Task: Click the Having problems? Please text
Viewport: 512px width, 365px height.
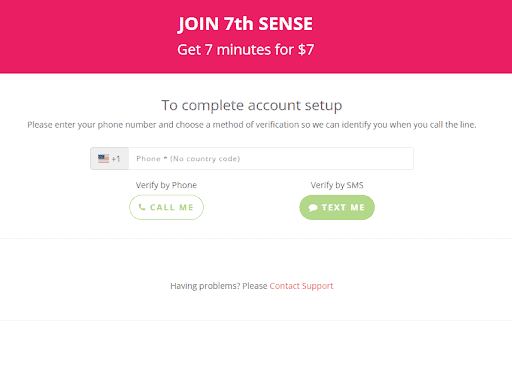Action: tap(219, 286)
